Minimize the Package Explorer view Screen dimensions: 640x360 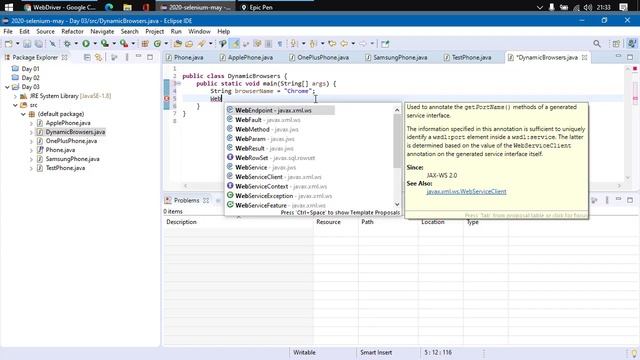pos(139,56)
